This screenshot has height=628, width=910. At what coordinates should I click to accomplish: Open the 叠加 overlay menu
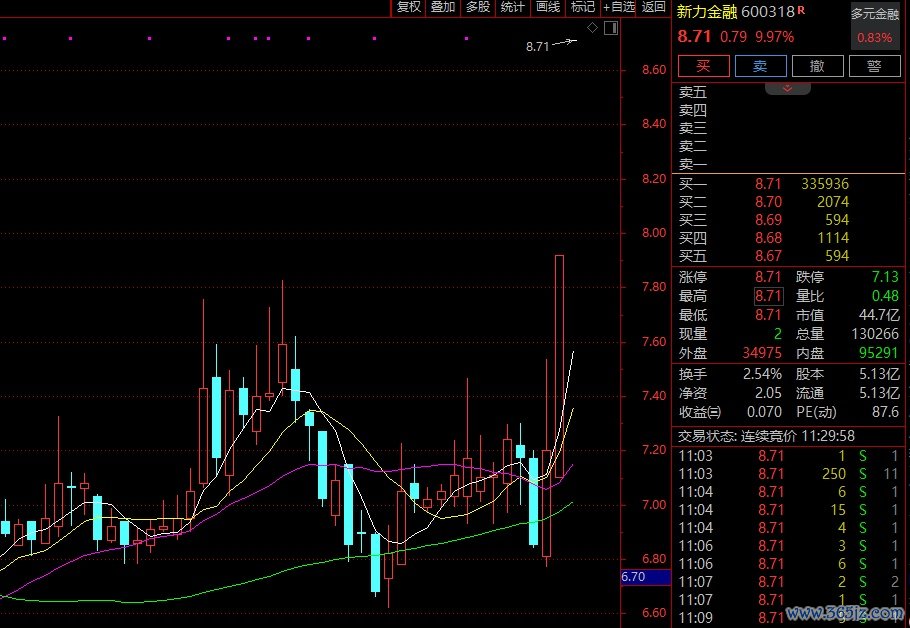click(x=442, y=7)
